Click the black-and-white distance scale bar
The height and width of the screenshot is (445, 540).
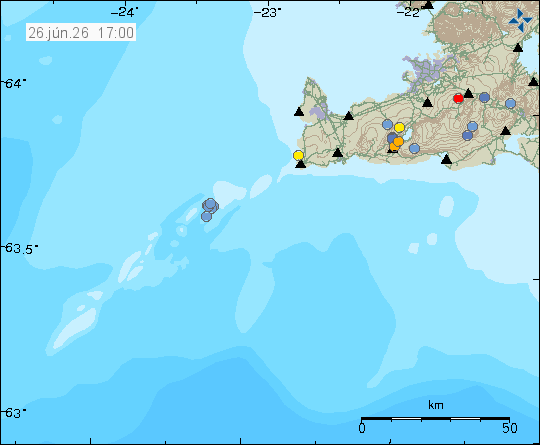coord(436,418)
